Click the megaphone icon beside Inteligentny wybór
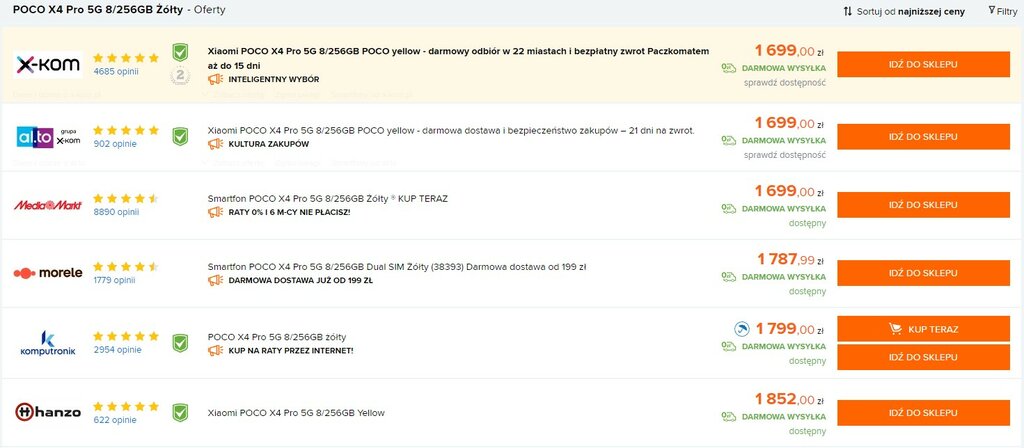The height and width of the screenshot is (448, 1024). coord(216,79)
